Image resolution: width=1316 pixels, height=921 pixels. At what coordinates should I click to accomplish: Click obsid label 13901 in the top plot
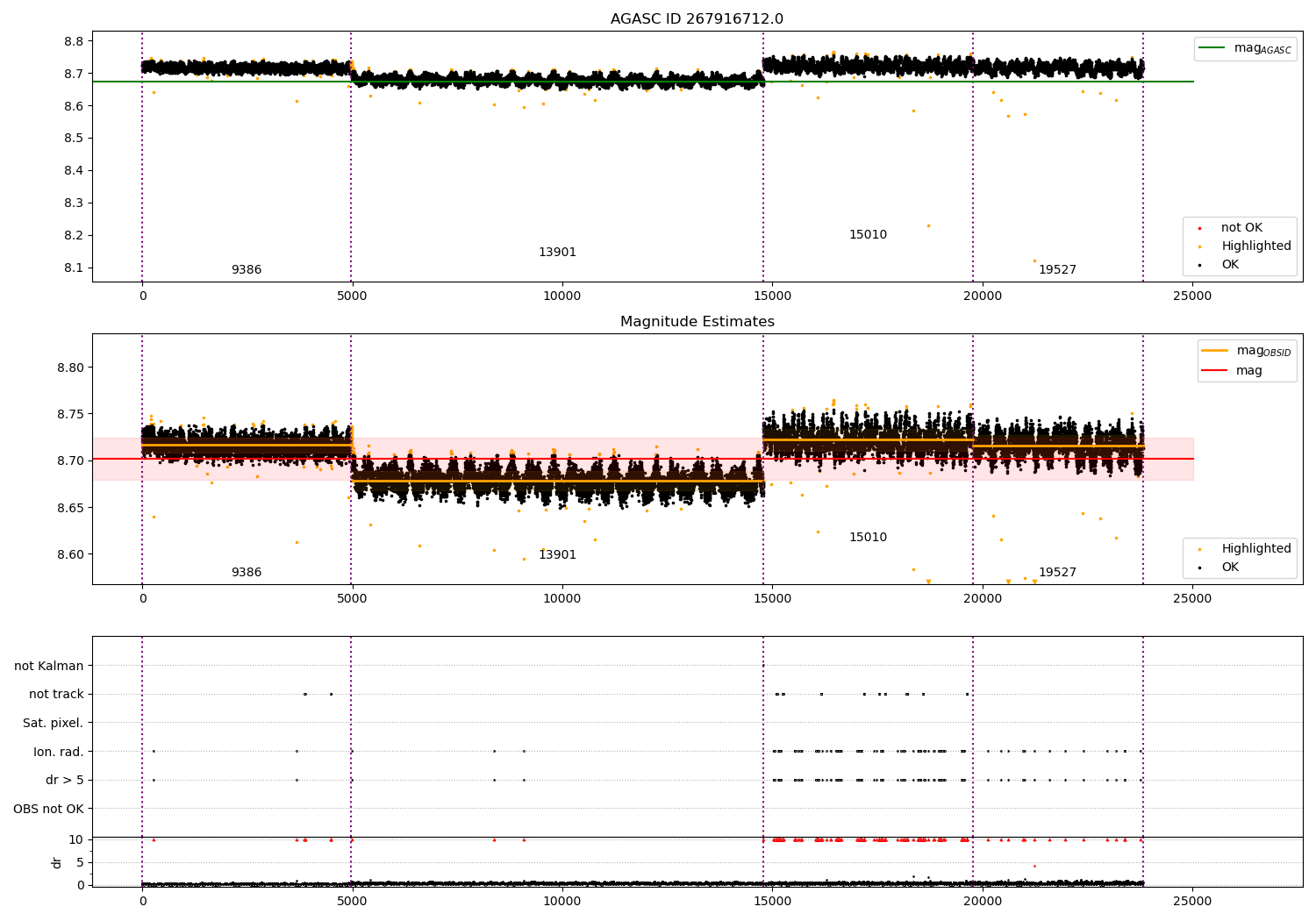(557, 253)
